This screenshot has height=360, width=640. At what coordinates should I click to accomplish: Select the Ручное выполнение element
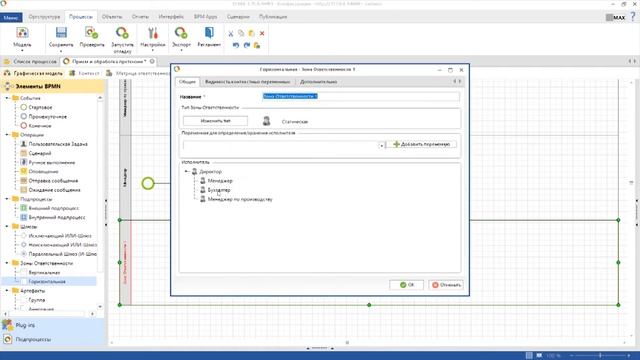[51, 162]
